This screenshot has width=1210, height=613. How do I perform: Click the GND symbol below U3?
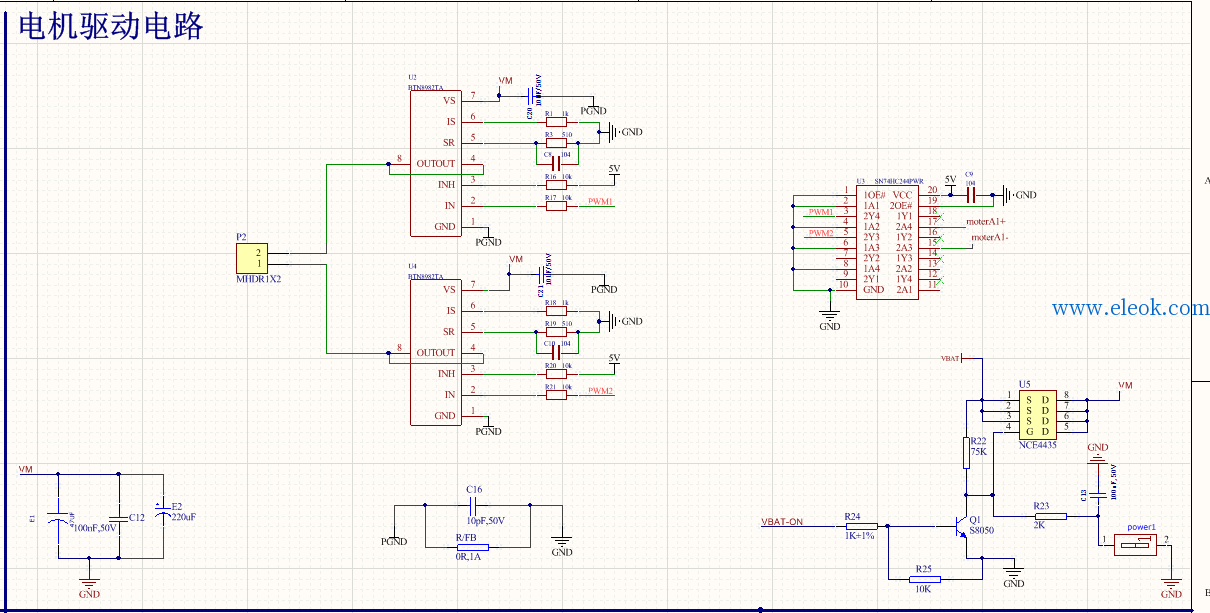tap(830, 318)
